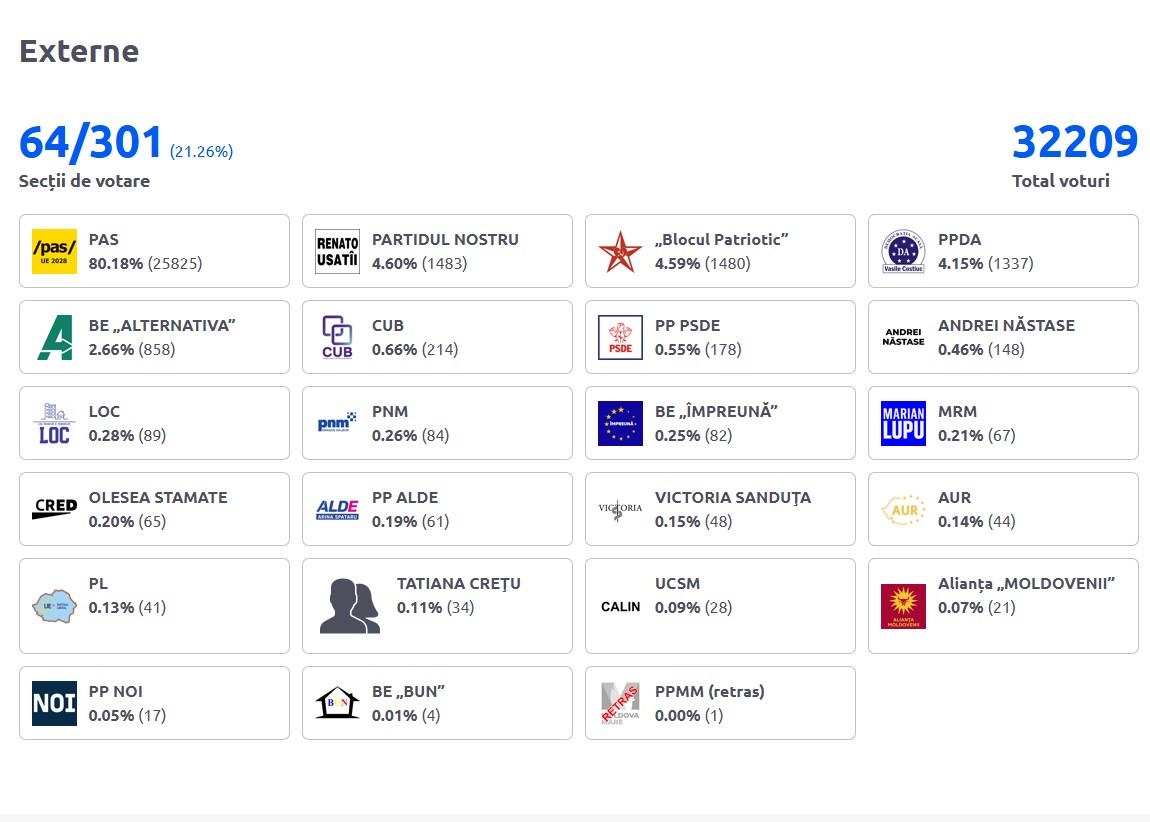The height and width of the screenshot is (822, 1150).
Task: Click the PPMM retras stamped logo
Action: pos(620,703)
